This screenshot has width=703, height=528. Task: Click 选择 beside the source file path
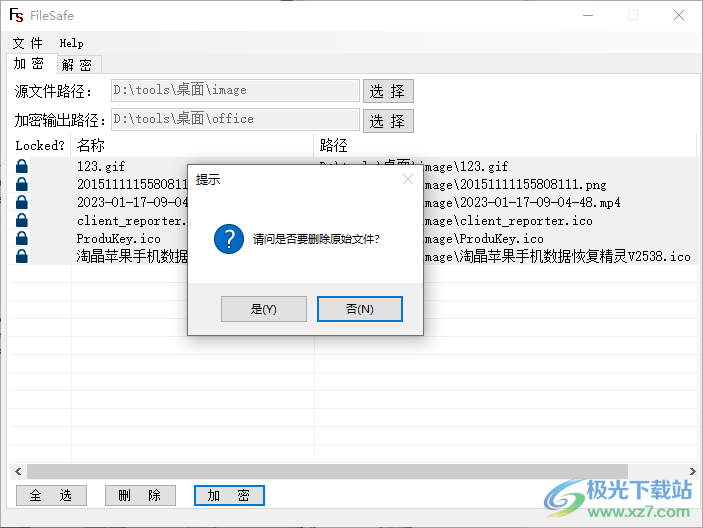(x=388, y=91)
